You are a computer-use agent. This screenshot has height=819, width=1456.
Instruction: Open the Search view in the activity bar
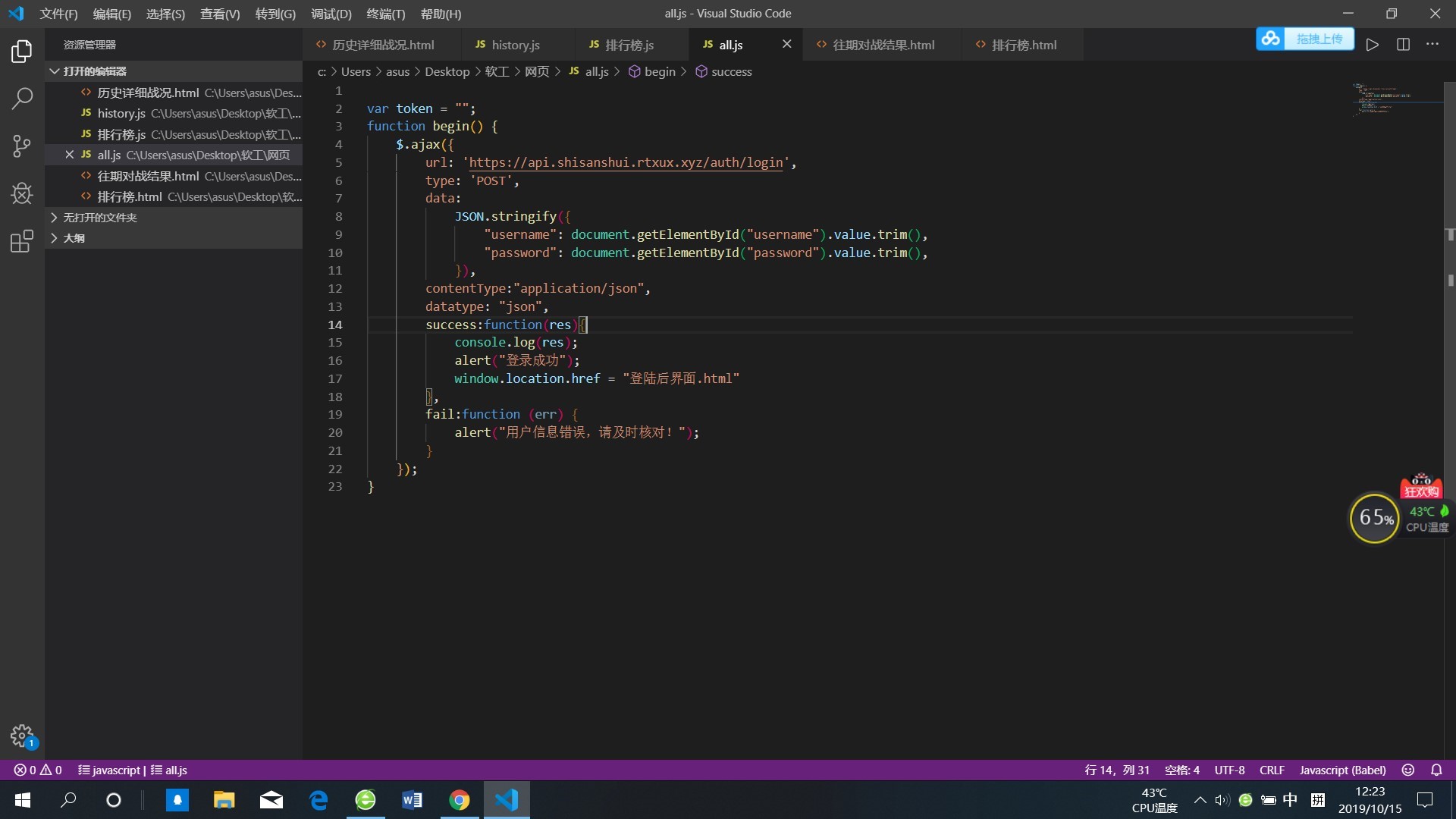coord(22,98)
